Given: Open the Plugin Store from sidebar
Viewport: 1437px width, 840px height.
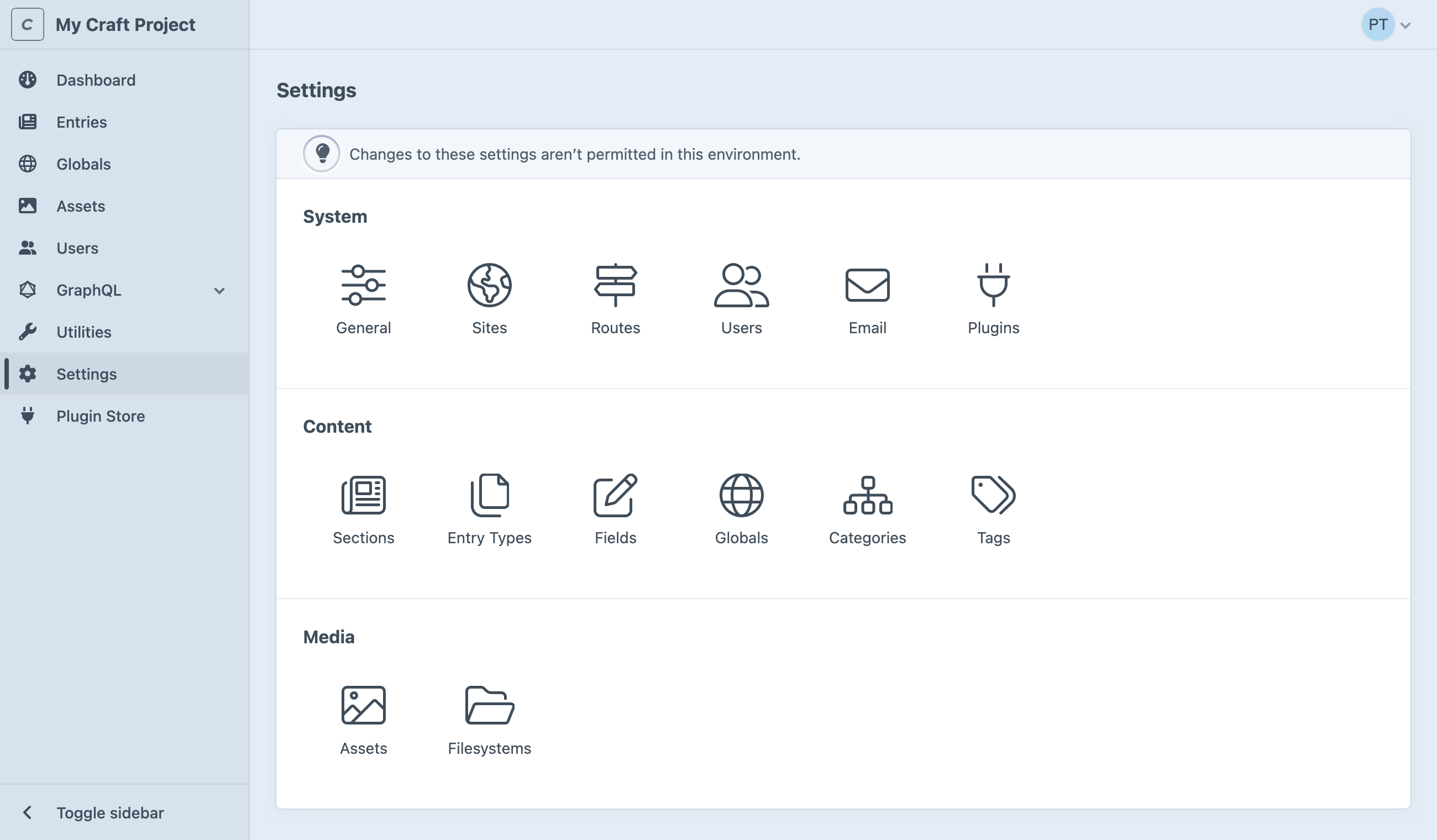Looking at the screenshot, I should tap(101, 416).
